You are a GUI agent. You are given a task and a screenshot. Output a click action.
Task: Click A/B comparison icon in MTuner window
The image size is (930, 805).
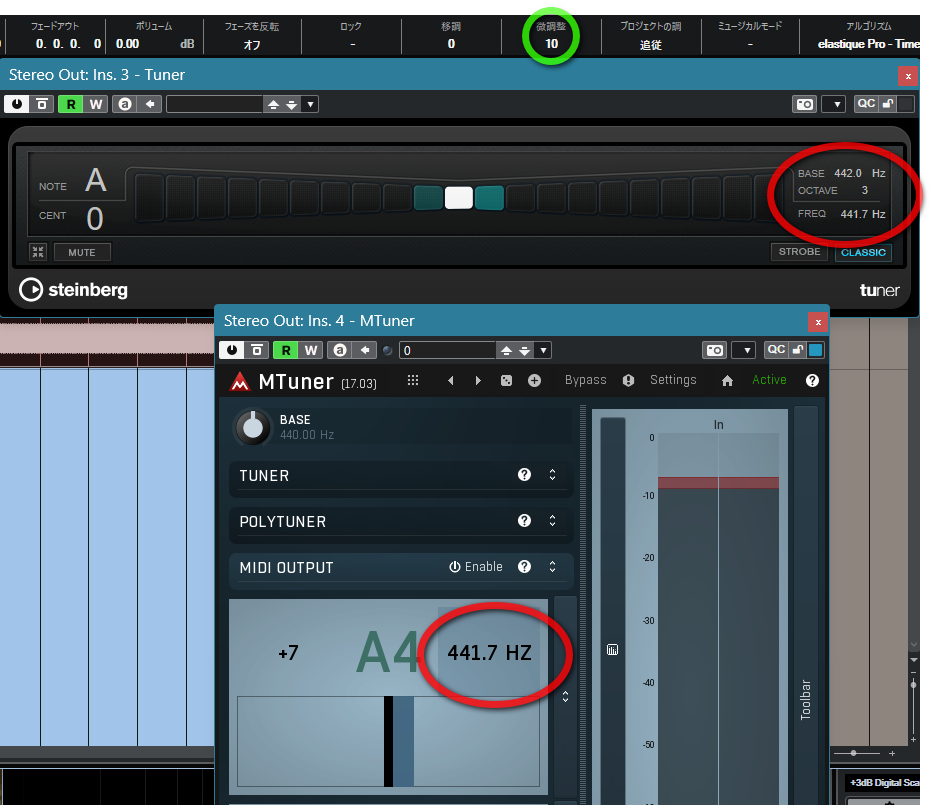(340, 350)
